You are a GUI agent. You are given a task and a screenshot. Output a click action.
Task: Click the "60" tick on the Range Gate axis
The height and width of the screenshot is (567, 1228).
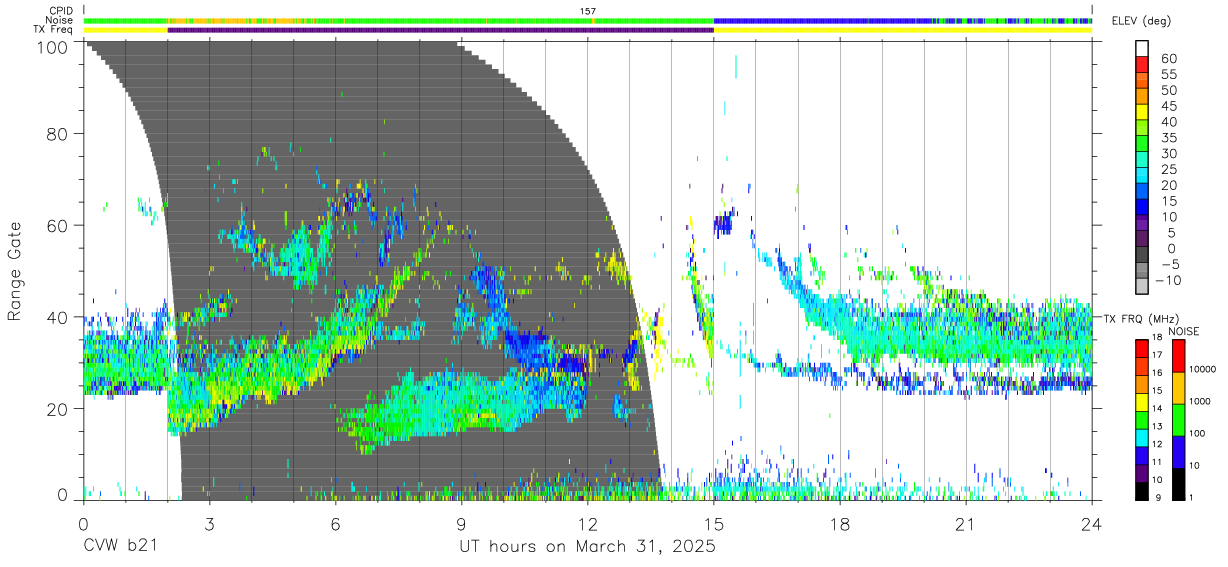pyautogui.click(x=58, y=225)
